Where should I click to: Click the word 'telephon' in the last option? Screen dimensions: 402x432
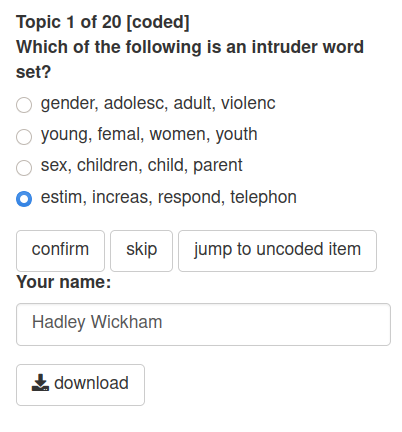(263, 197)
